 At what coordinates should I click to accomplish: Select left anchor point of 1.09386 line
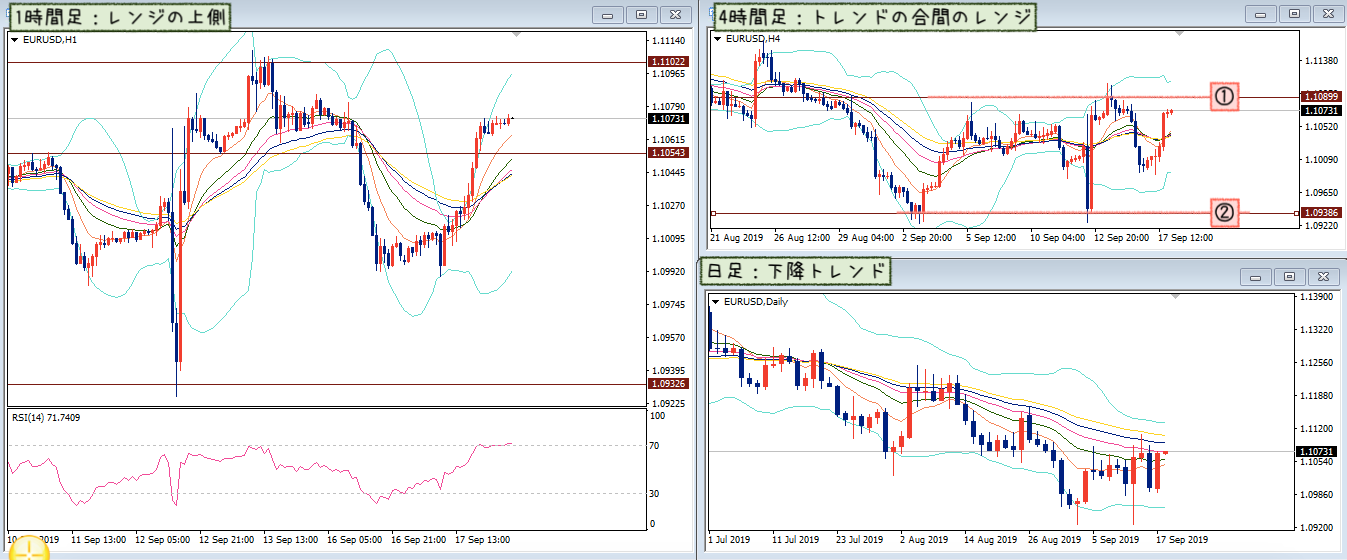pos(713,213)
